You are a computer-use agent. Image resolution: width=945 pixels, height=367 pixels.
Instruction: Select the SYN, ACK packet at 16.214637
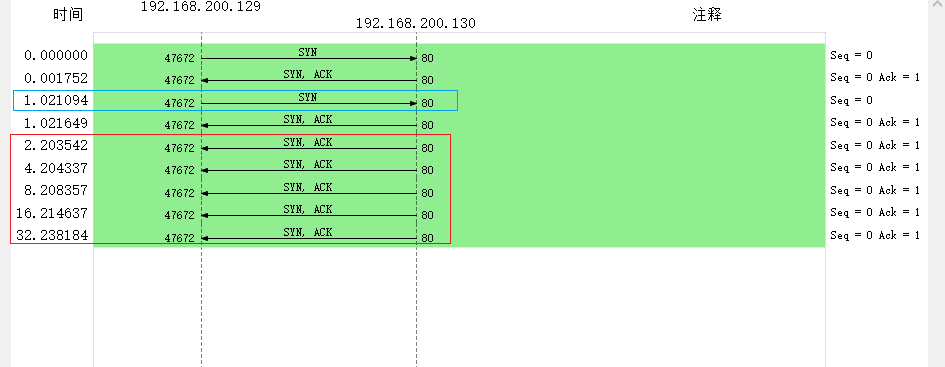(459, 213)
